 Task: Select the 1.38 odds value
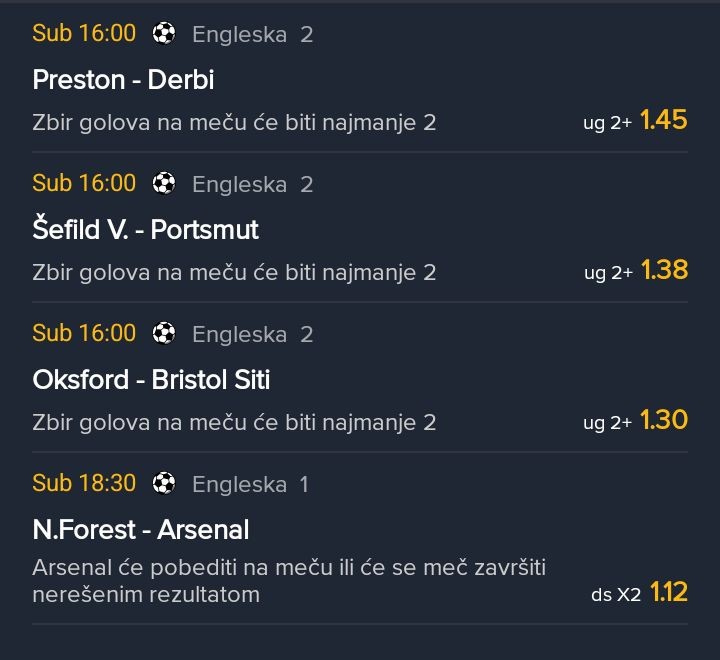664,270
